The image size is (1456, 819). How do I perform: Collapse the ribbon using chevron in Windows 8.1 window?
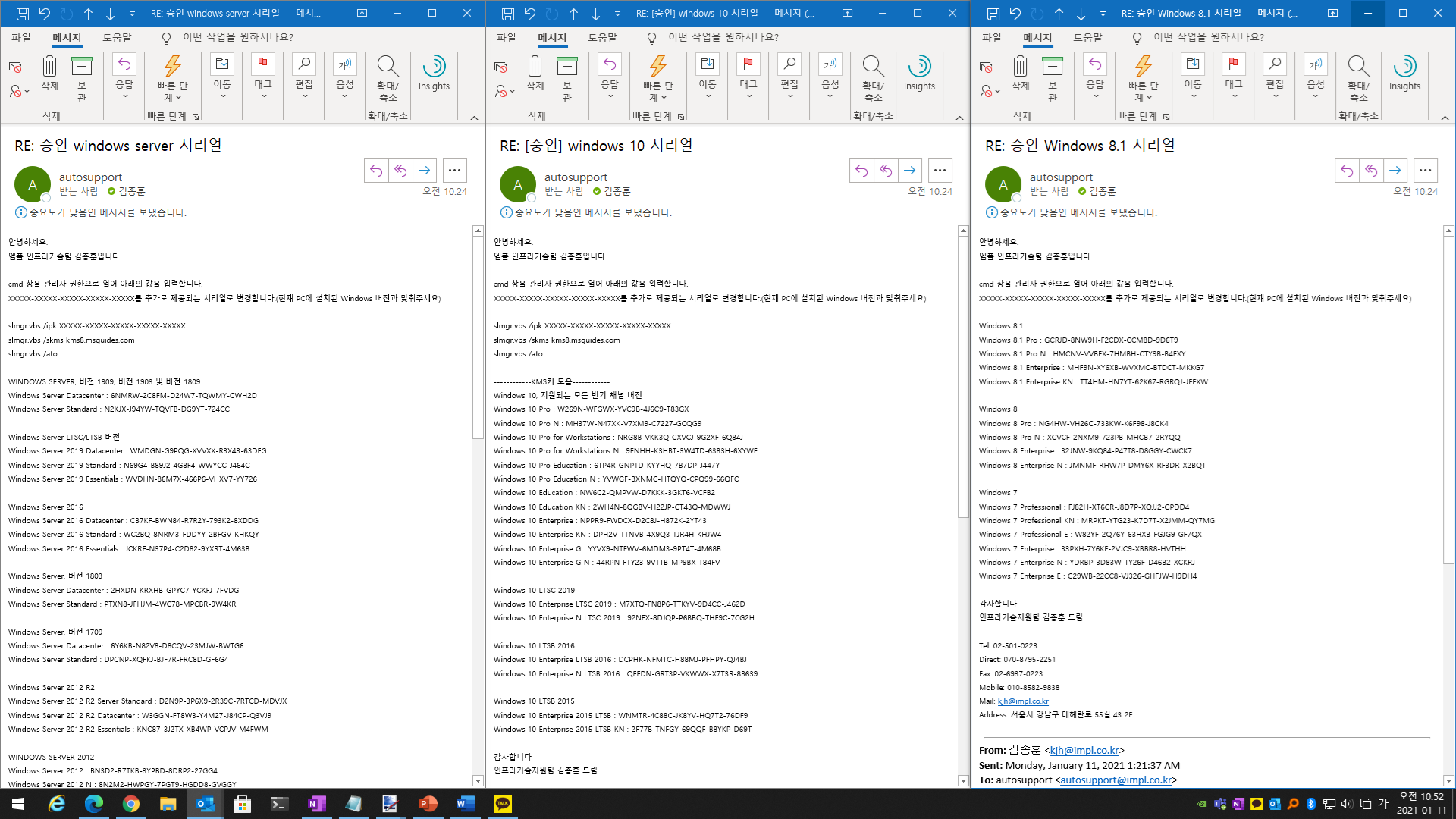coord(1445,118)
